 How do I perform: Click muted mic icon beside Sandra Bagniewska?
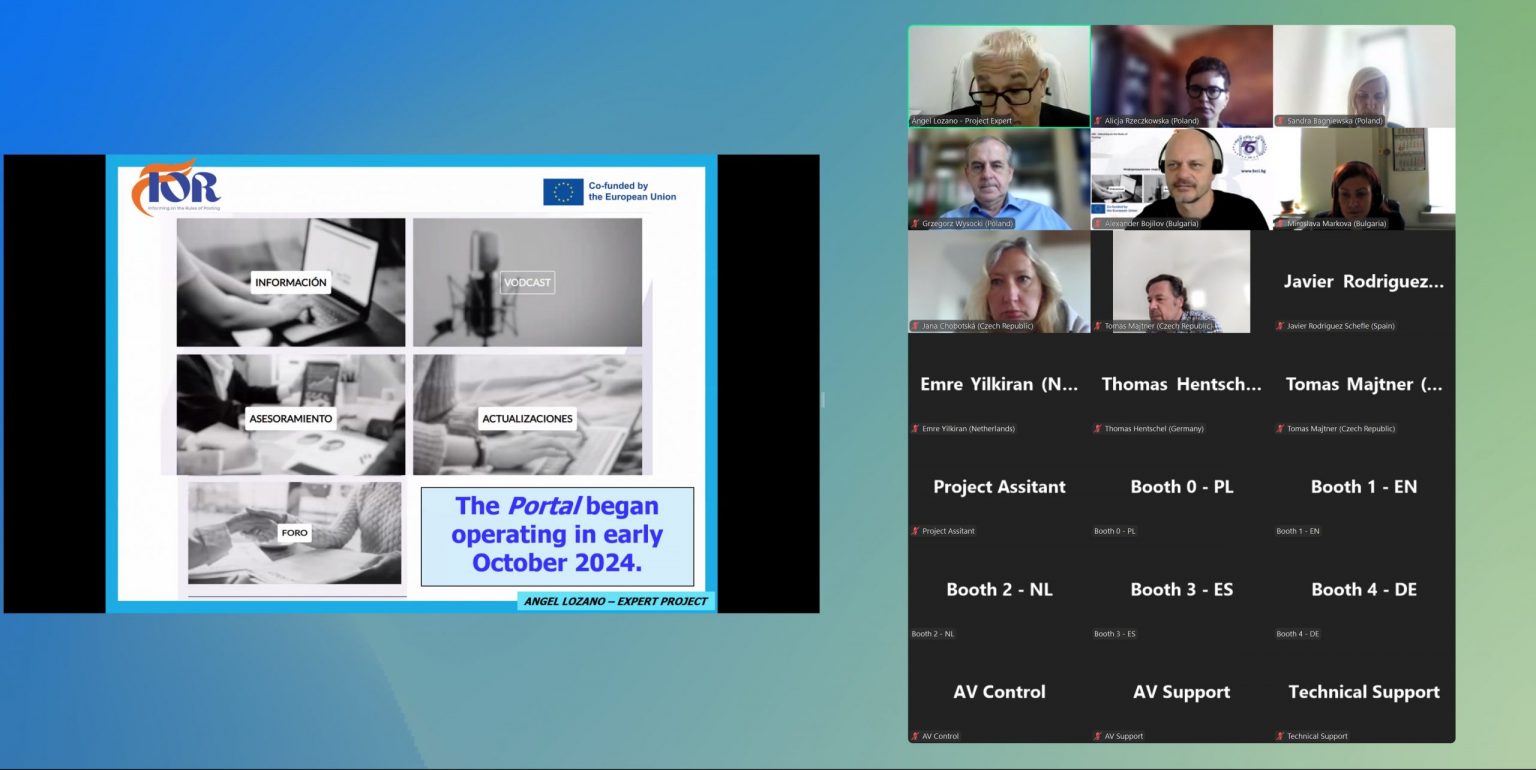(1280, 121)
